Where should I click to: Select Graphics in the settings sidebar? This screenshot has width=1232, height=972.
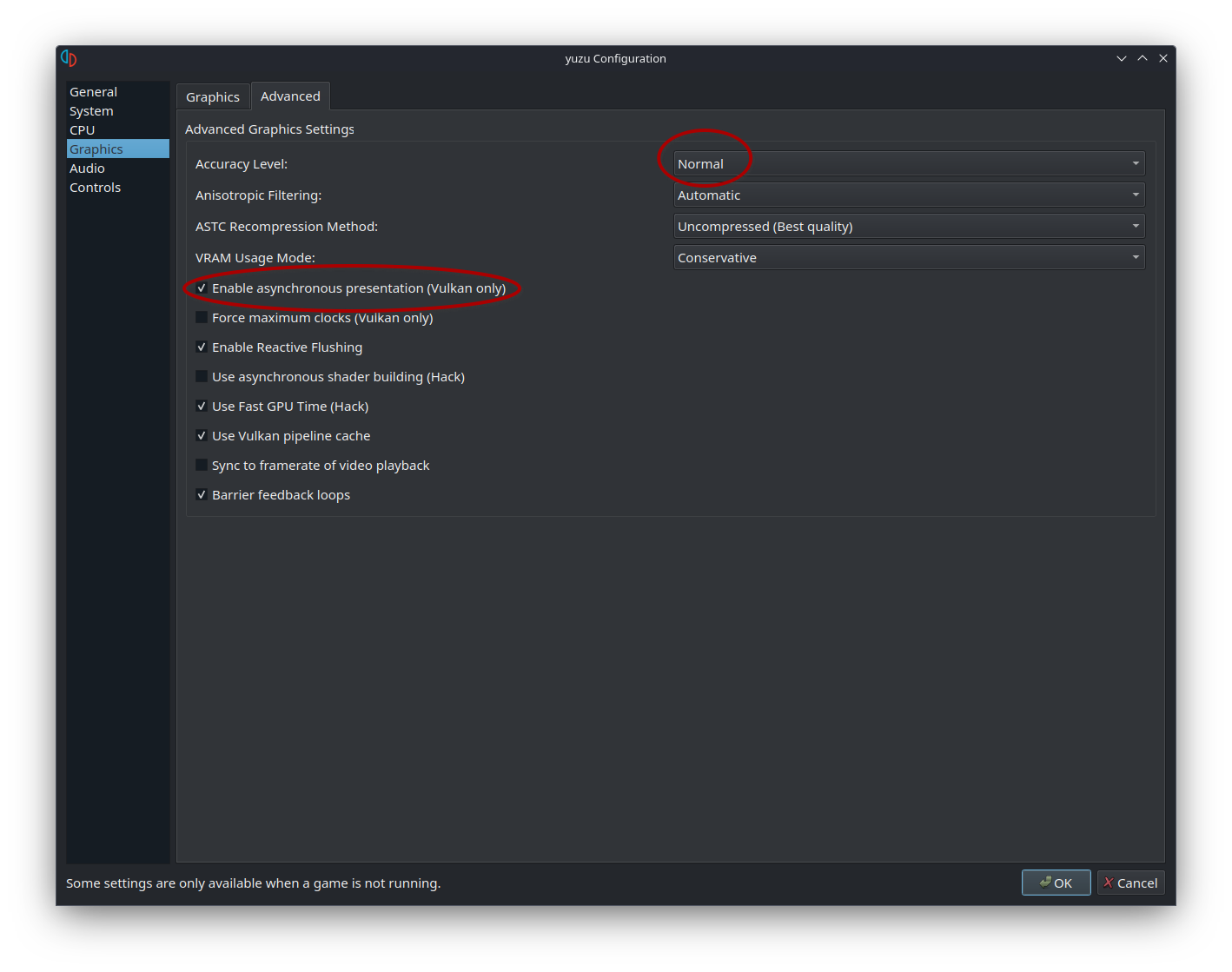pos(118,149)
